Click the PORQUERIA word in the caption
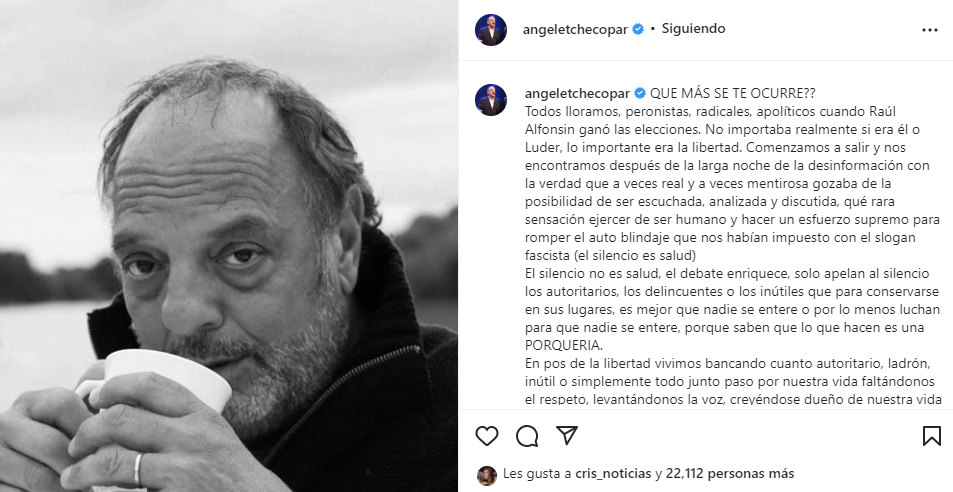Screen dimensions: 953x492 point(563,346)
